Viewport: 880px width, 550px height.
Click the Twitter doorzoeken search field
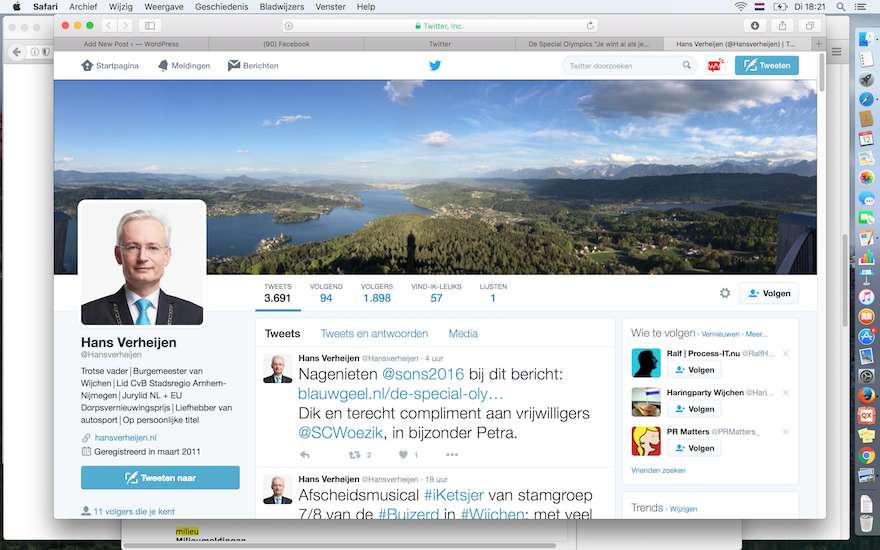click(x=622, y=66)
